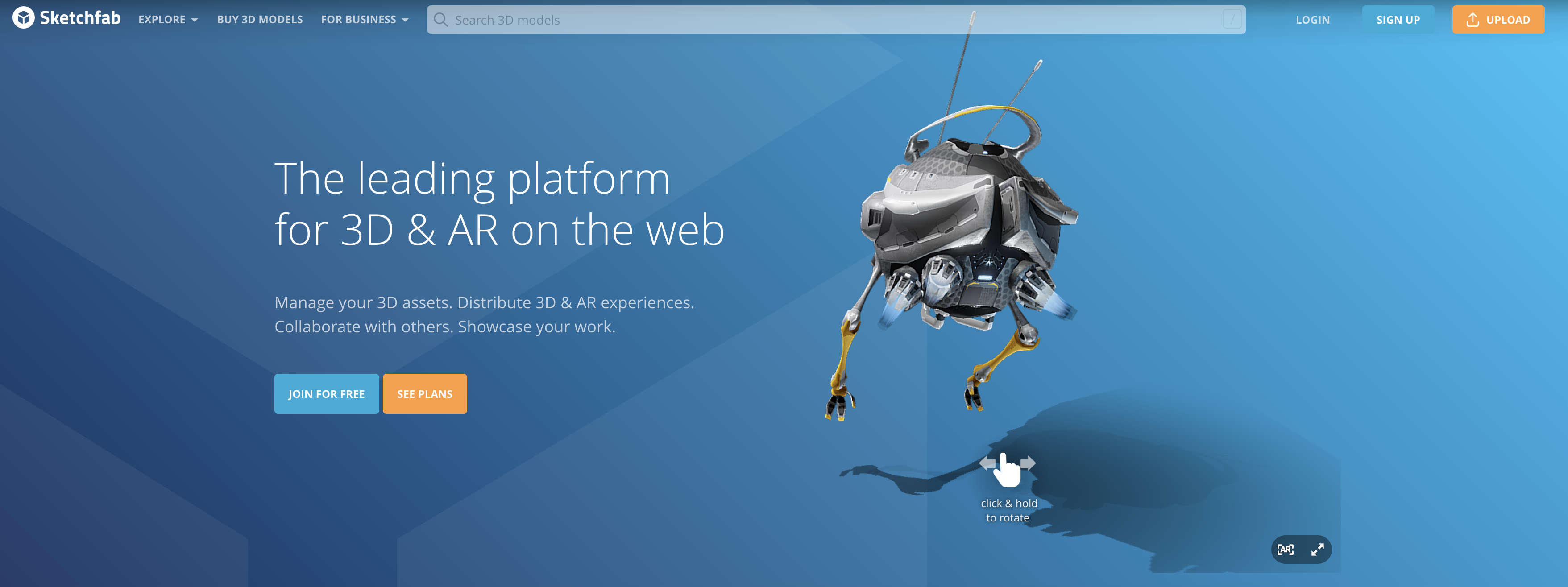This screenshot has height=587, width=1568.
Task: Click See Plans button
Action: tap(425, 393)
